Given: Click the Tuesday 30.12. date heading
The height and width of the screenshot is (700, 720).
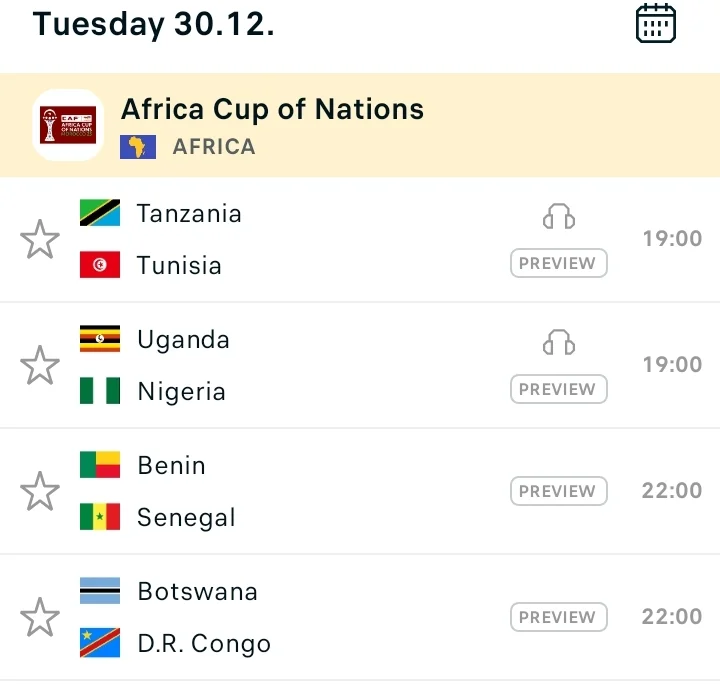Looking at the screenshot, I should pos(154,23).
